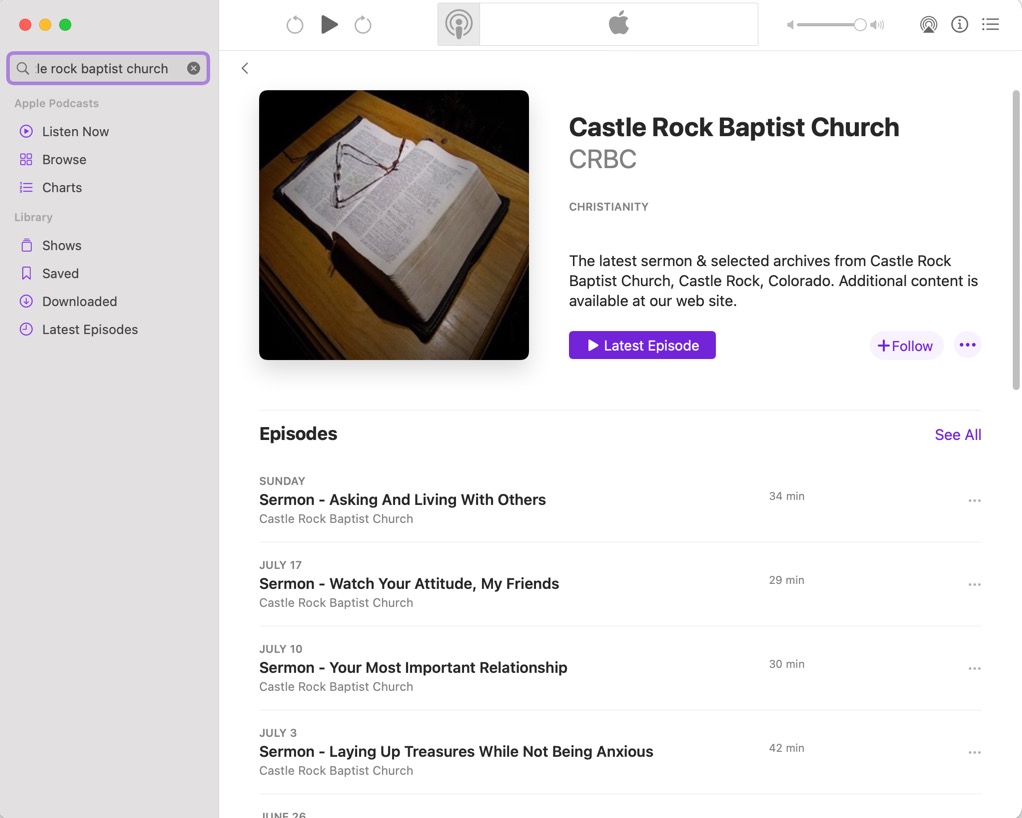Follow the Castle Rock Baptist Church show
1022x818 pixels.
tap(905, 345)
